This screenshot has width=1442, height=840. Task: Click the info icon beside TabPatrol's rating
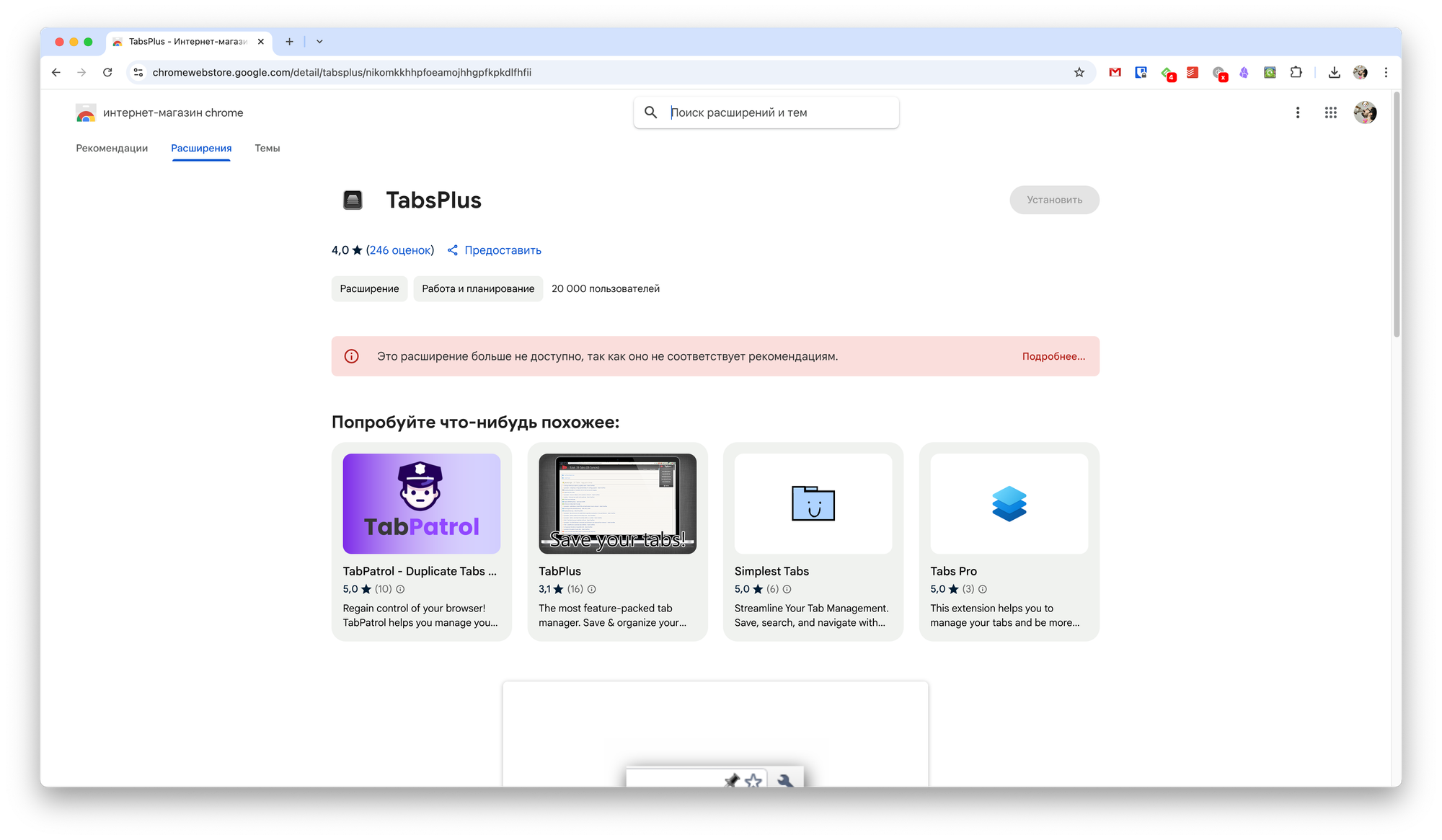[400, 589]
